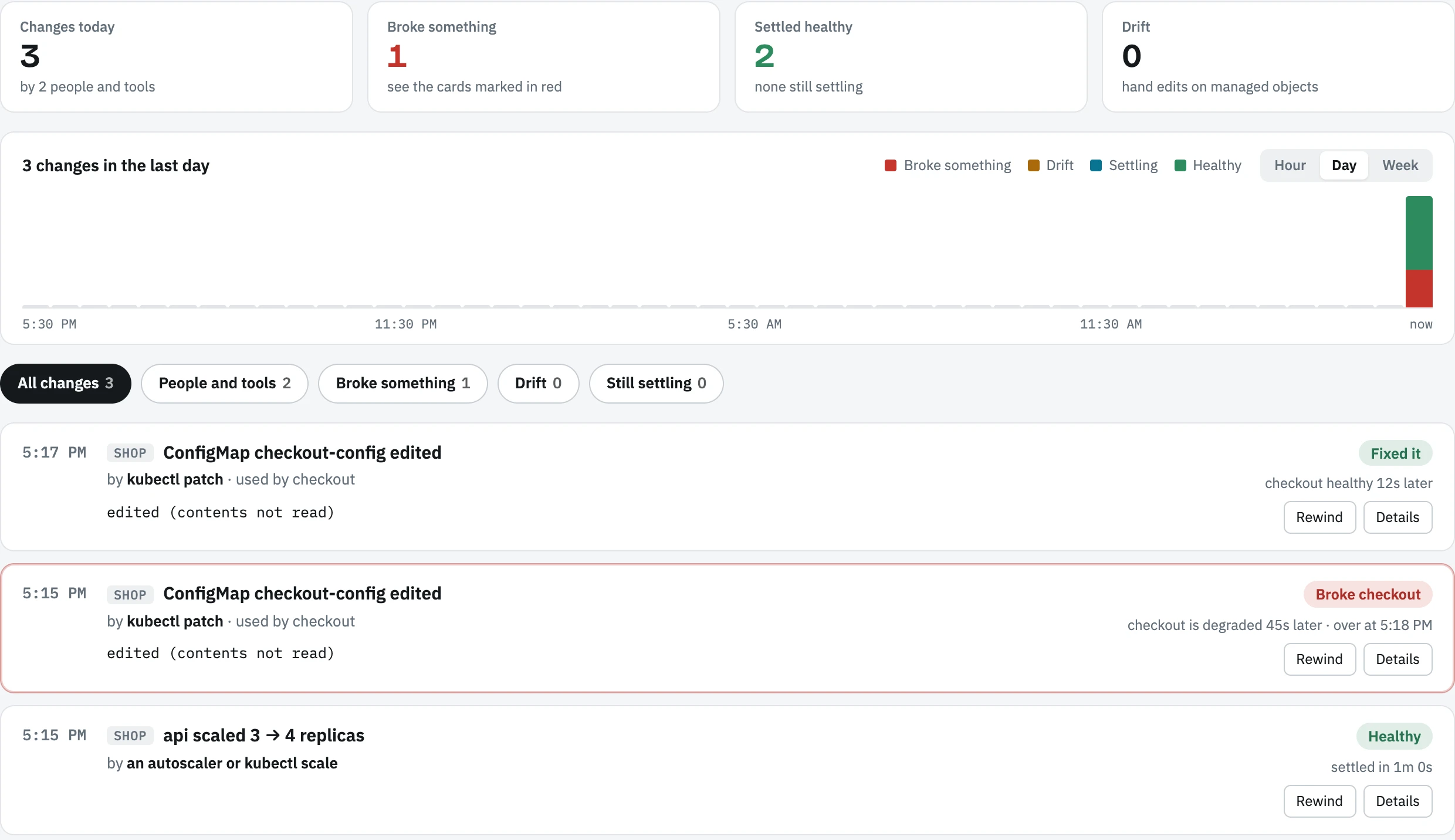Rewind the 5:17 PM checkout-config edit
Image resolution: width=1455 pixels, height=840 pixels.
click(1319, 517)
